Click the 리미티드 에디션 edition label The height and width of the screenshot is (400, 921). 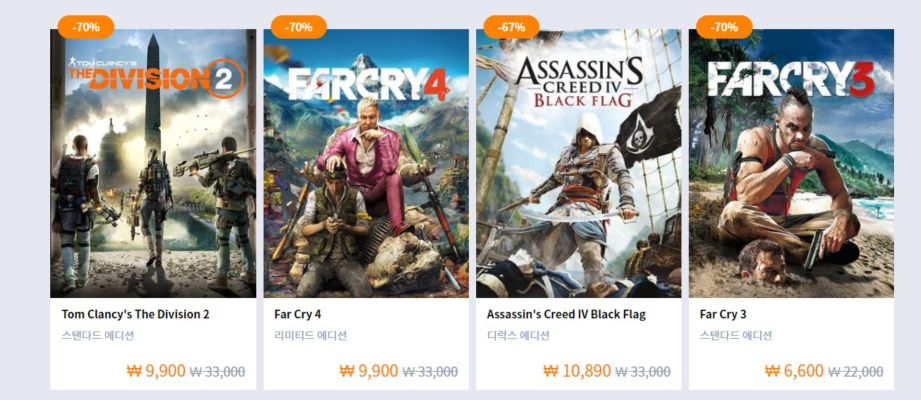point(310,336)
